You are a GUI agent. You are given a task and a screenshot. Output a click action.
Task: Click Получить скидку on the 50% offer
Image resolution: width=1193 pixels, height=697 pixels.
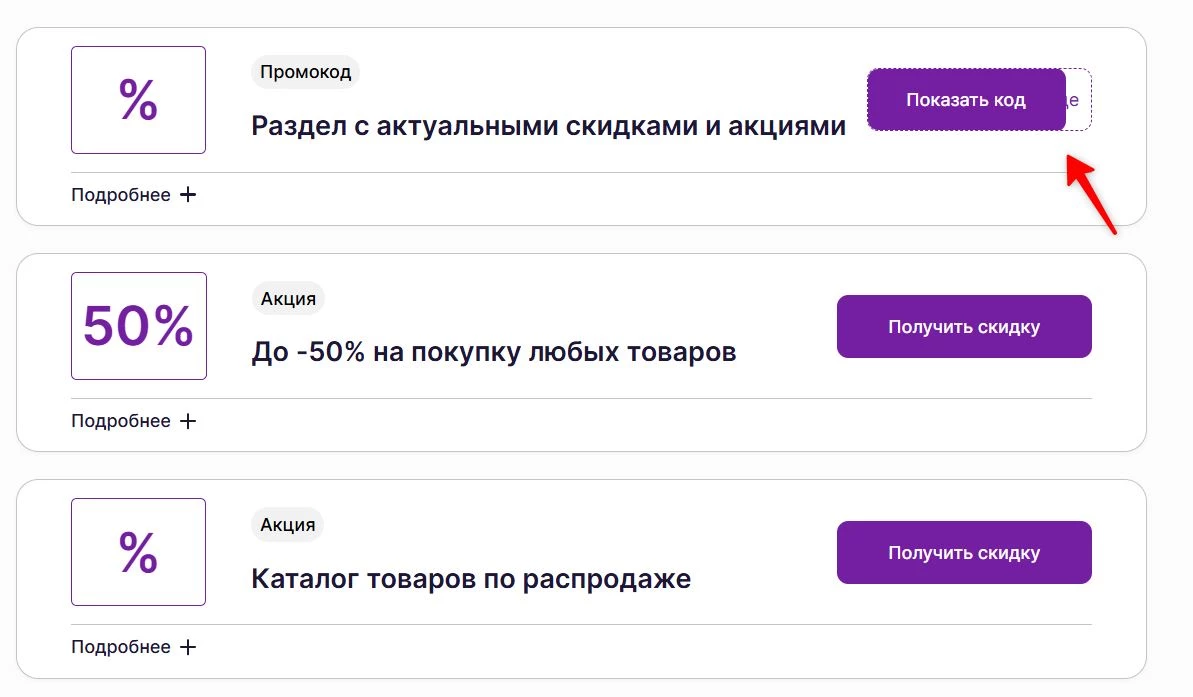[x=963, y=326]
